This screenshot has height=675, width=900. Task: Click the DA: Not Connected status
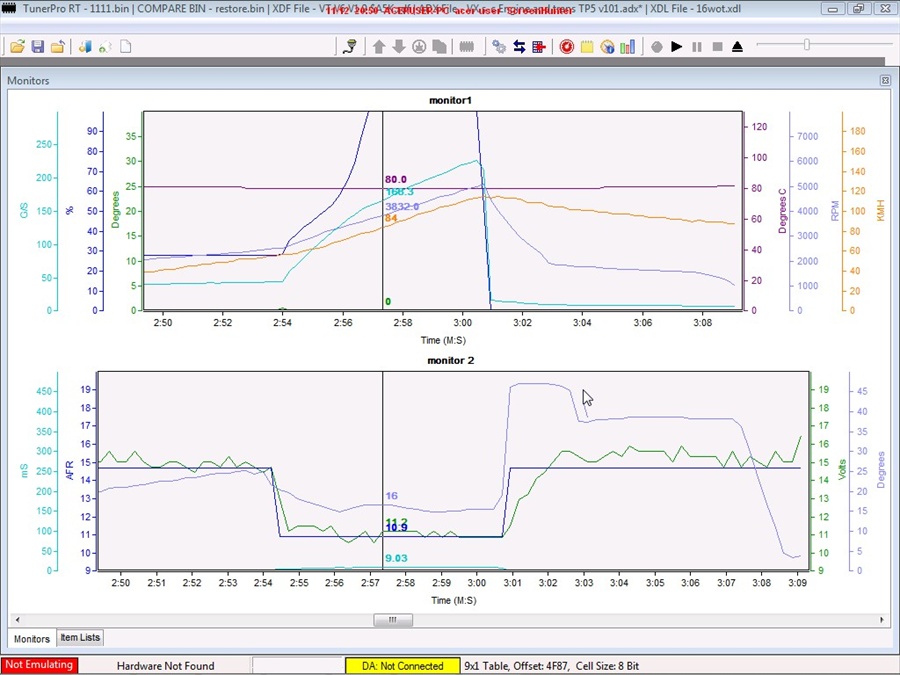click(402, 666)
